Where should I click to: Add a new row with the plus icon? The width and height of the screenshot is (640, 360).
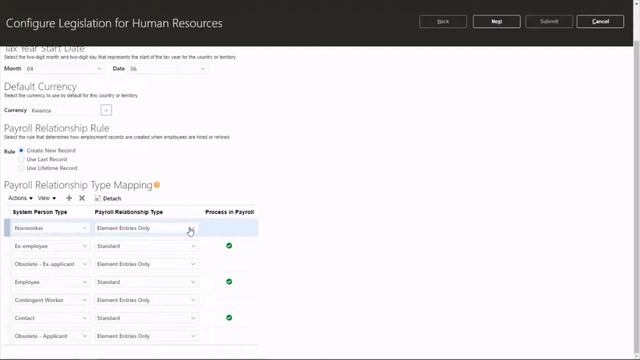(69, 198)
